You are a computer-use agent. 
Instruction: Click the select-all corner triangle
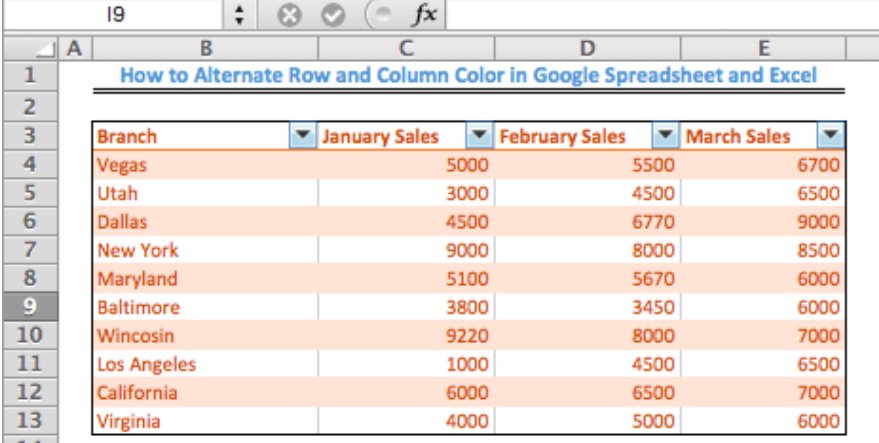[x=30, y=49]
